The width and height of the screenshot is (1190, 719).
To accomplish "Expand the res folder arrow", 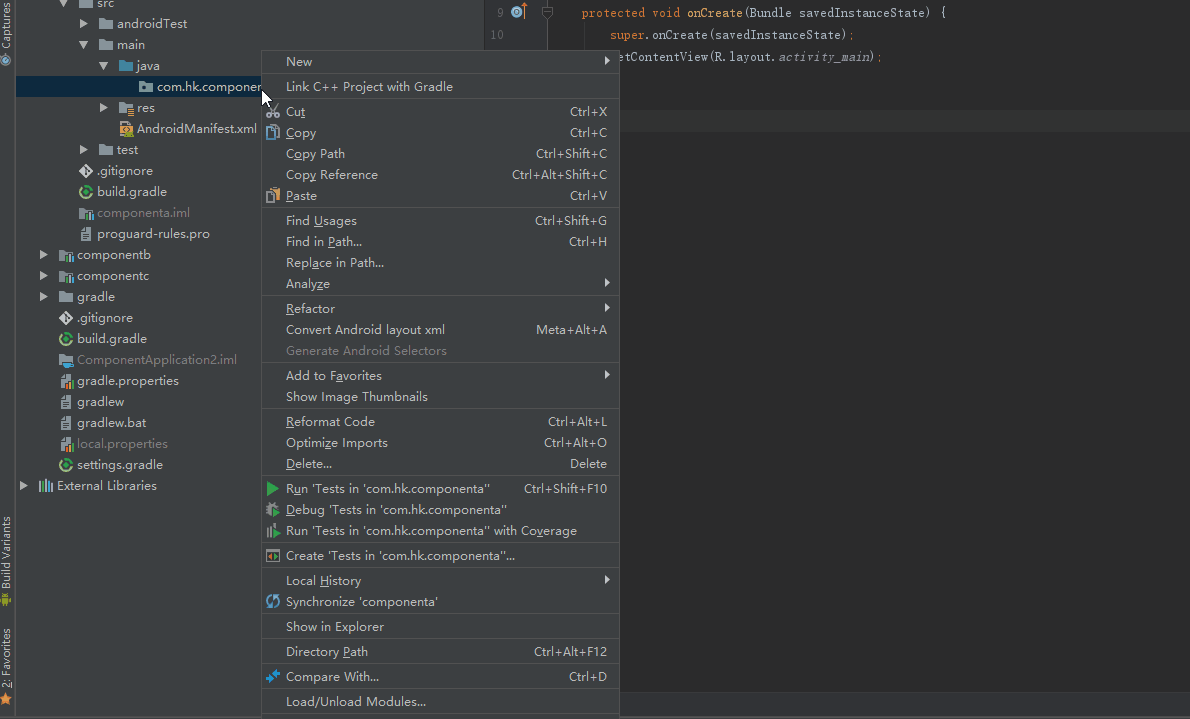I will [103, 108].
